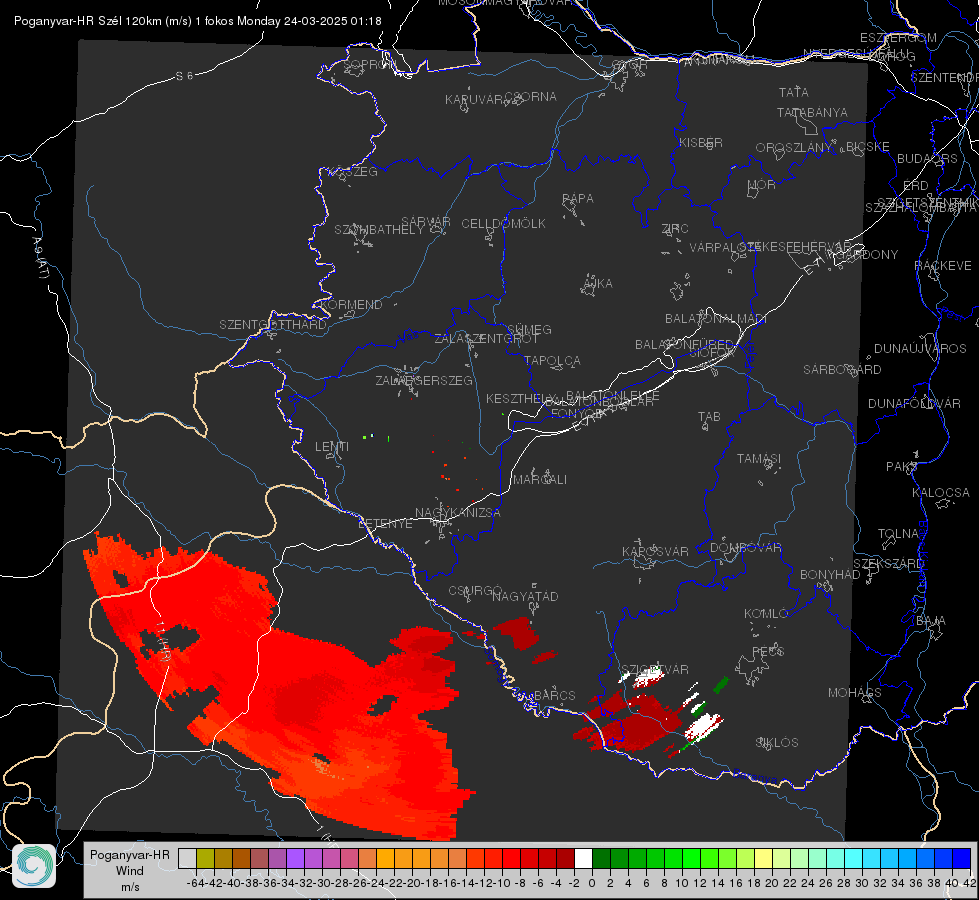The image size is (979, 900).
Task: Select the KALOCSA label
Action: (x=940, y=492)
